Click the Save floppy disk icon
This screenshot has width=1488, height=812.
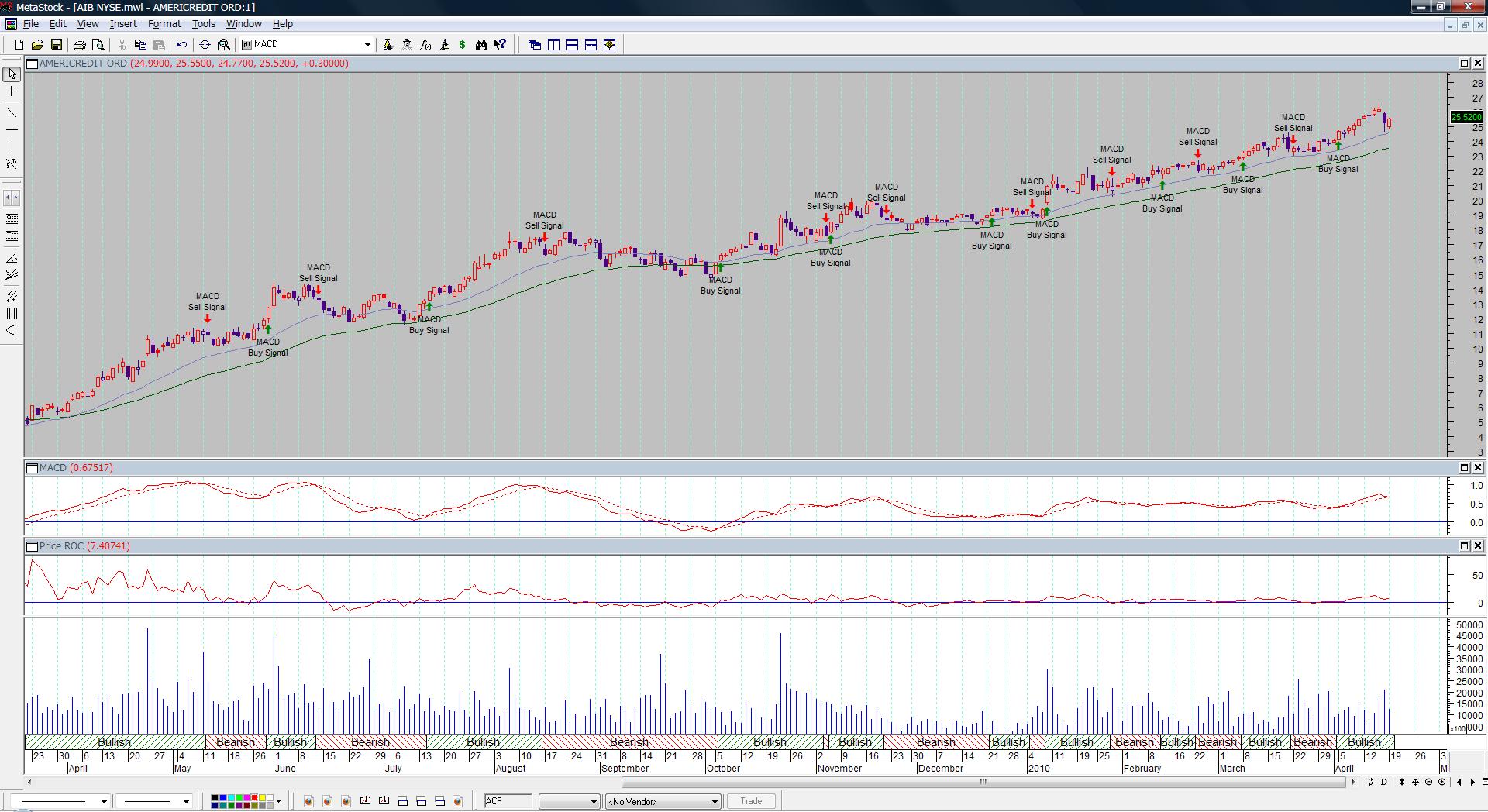coord(57,45)
